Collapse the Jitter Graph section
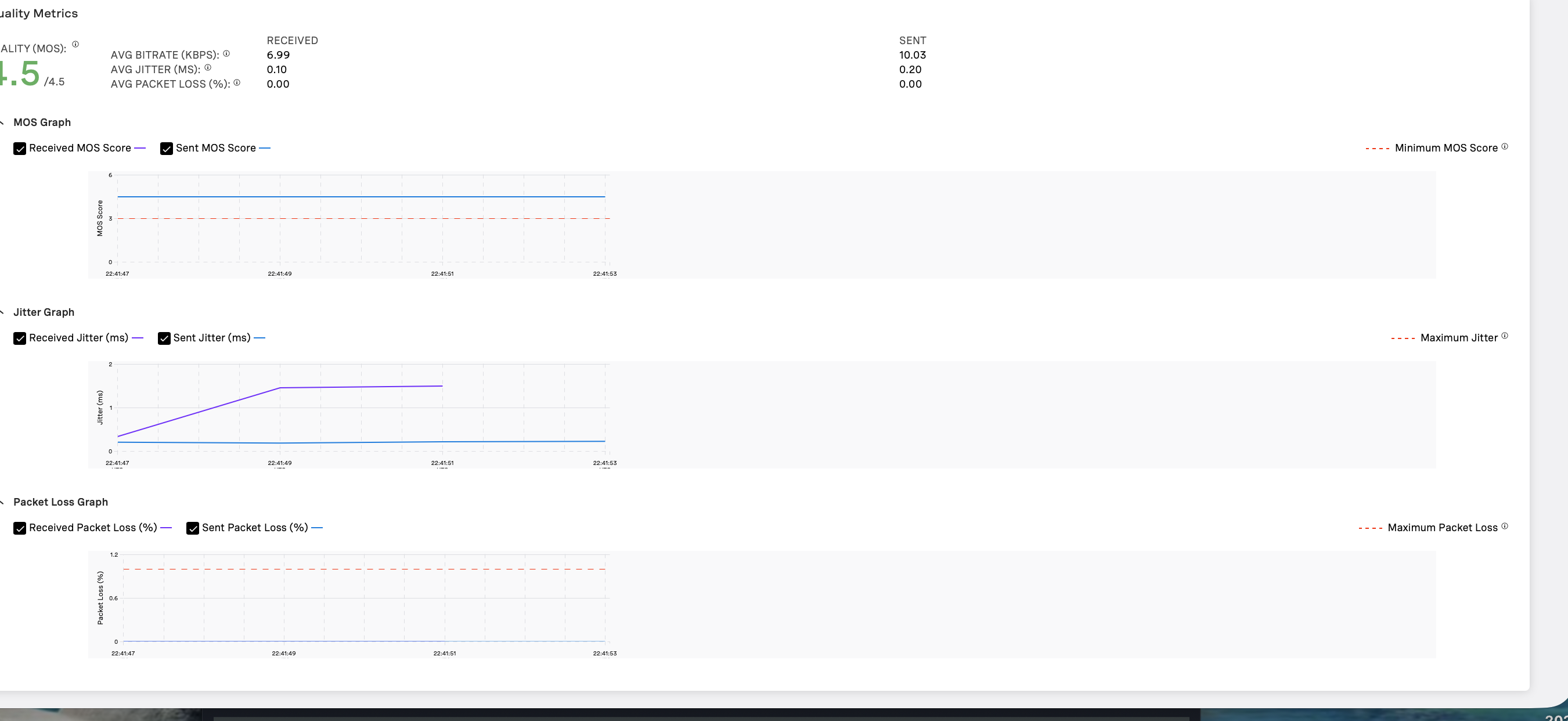The height and width of the screenshot is (721, 1568). [x=2, y=313]
